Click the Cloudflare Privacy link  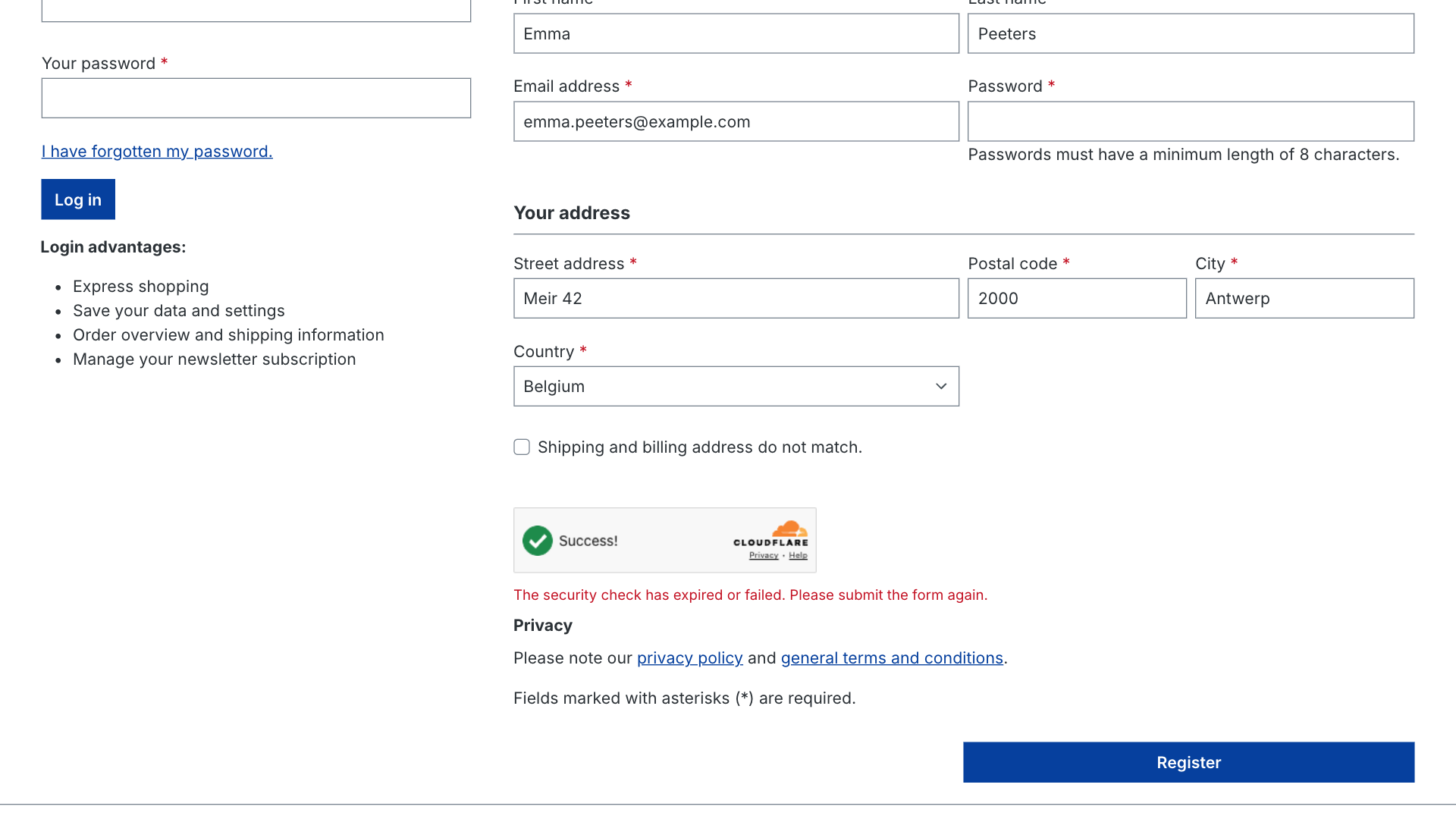[x=764, y=555]
